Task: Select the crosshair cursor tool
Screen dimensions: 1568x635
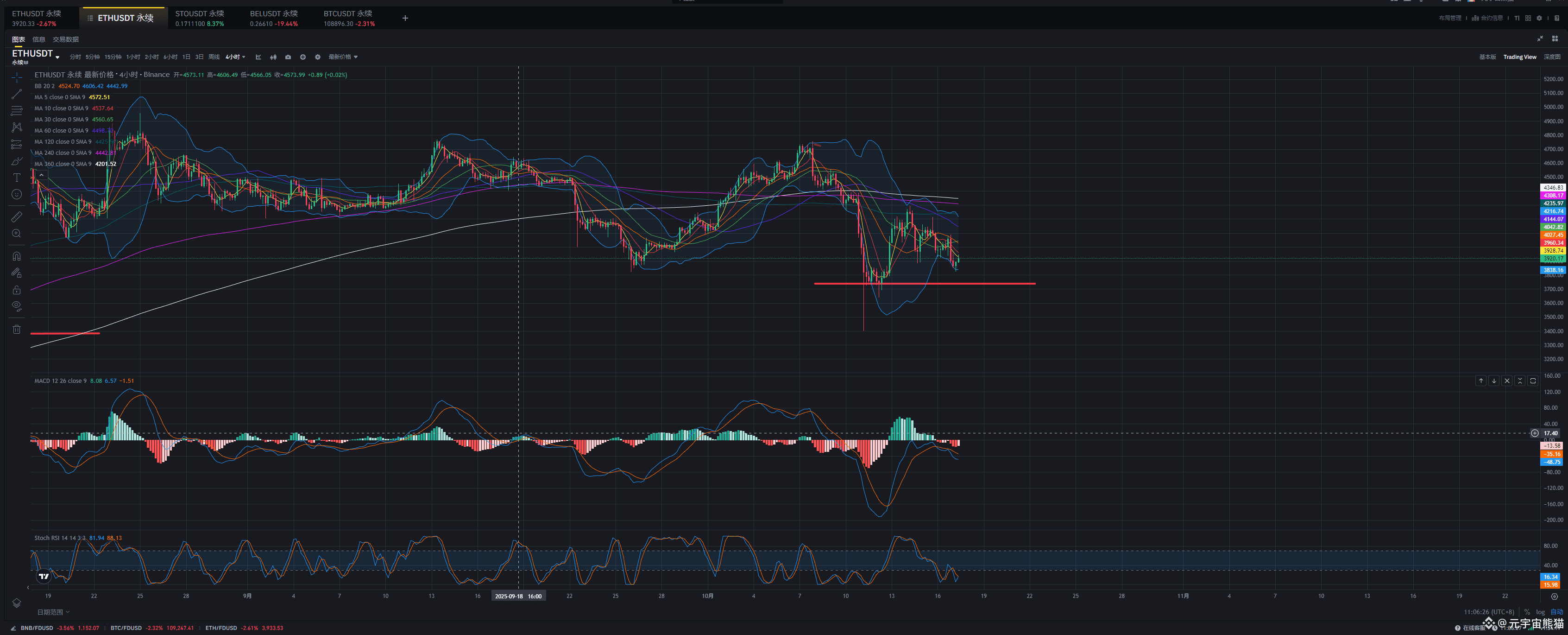Action: [16, 77]
